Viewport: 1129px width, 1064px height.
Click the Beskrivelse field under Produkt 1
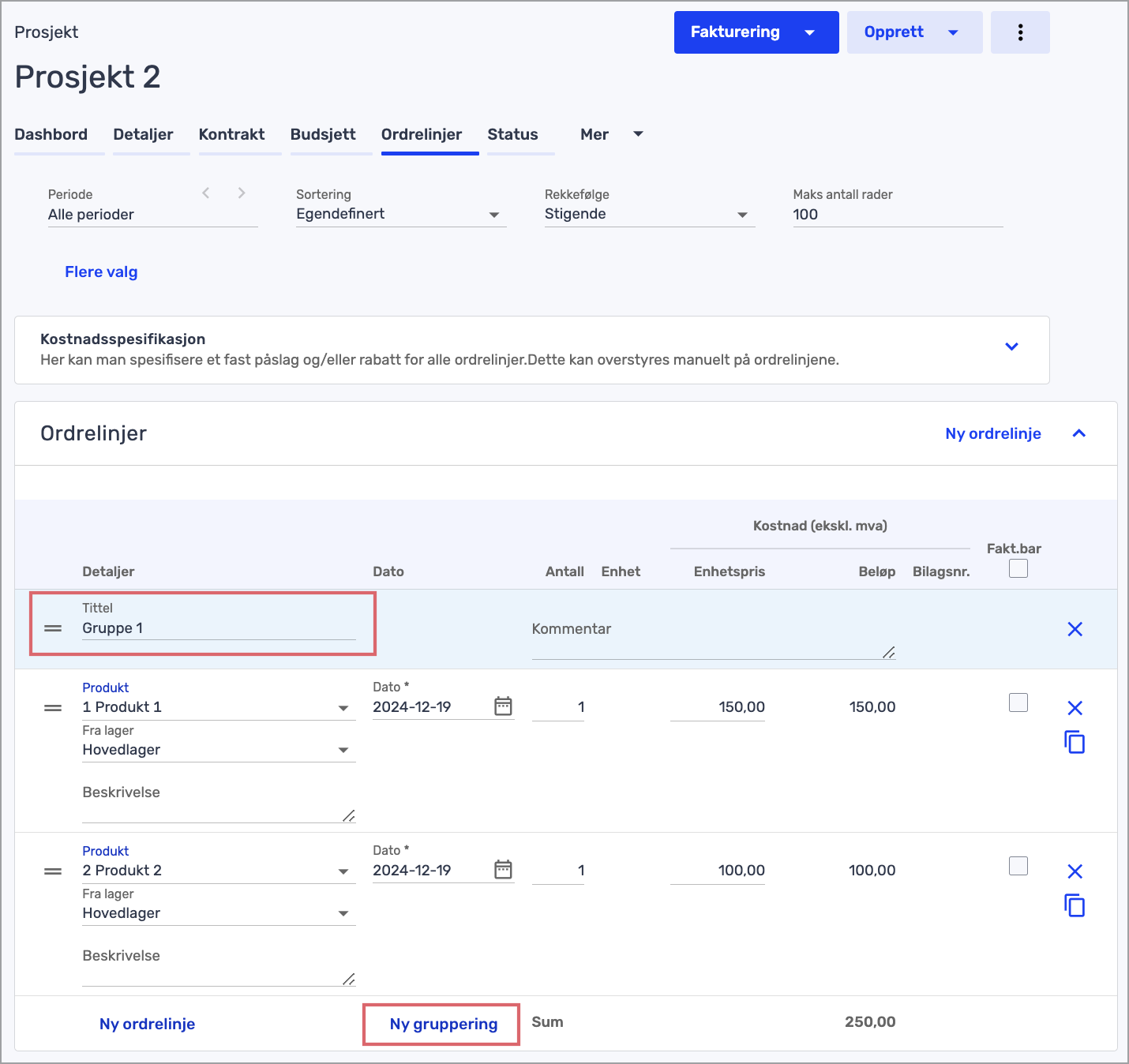pyautogui.click(x=219, y=803)
